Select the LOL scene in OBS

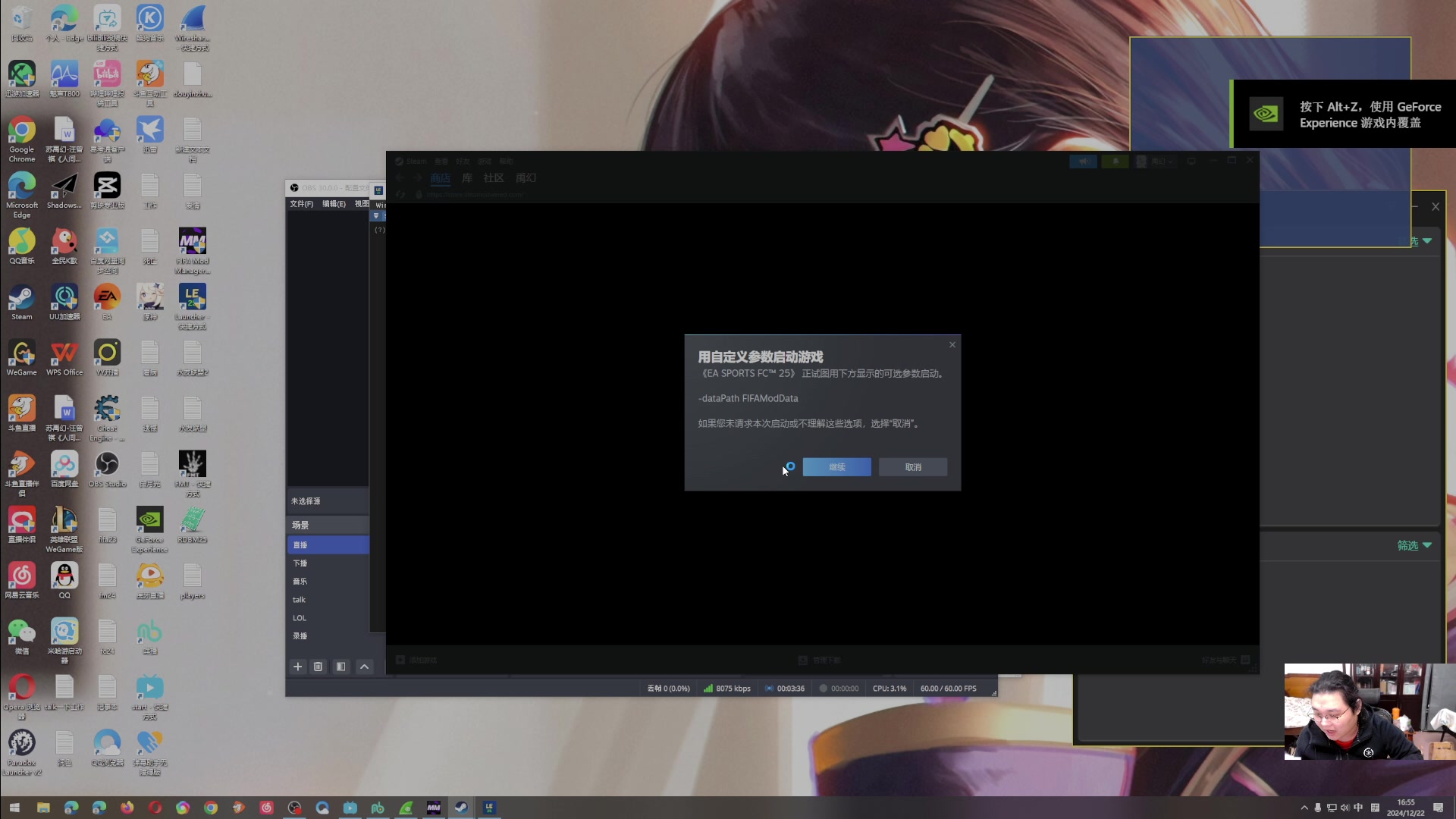(328, 618)
